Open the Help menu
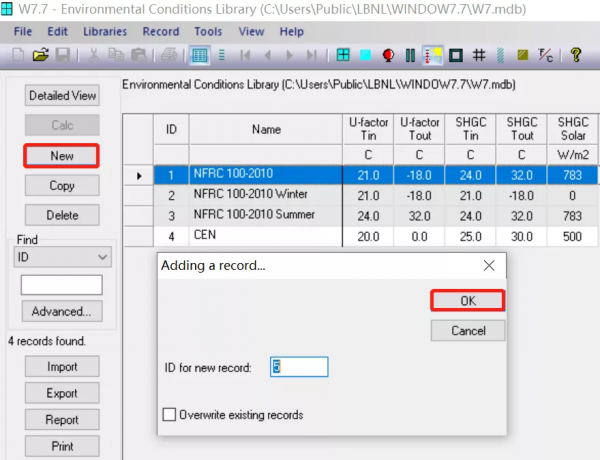 tap(292, 31)
